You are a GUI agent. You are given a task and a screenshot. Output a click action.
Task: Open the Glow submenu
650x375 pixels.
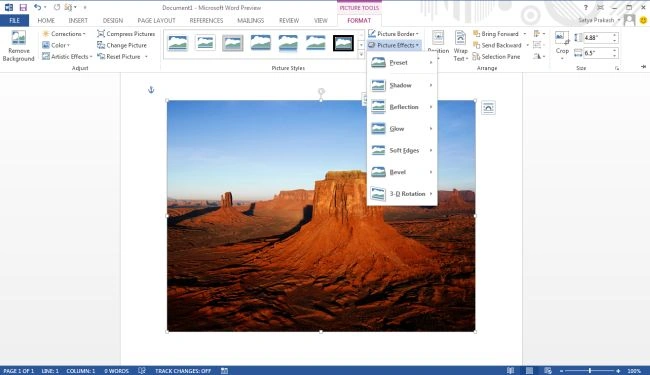coord(402,129)
